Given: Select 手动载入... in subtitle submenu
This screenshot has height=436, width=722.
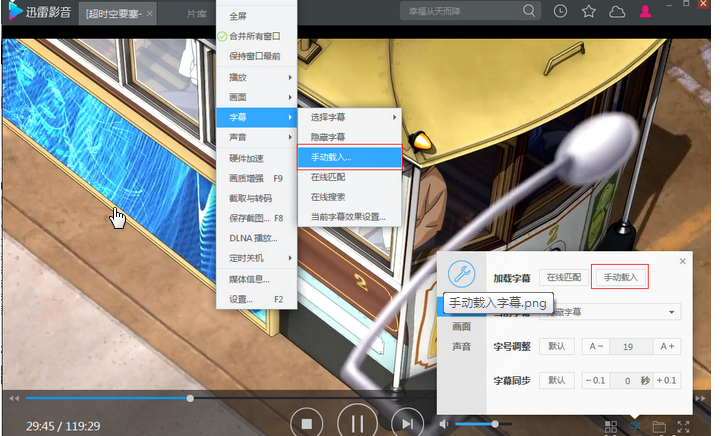Looking at the screenshot, I should click(x=348, y=157).
